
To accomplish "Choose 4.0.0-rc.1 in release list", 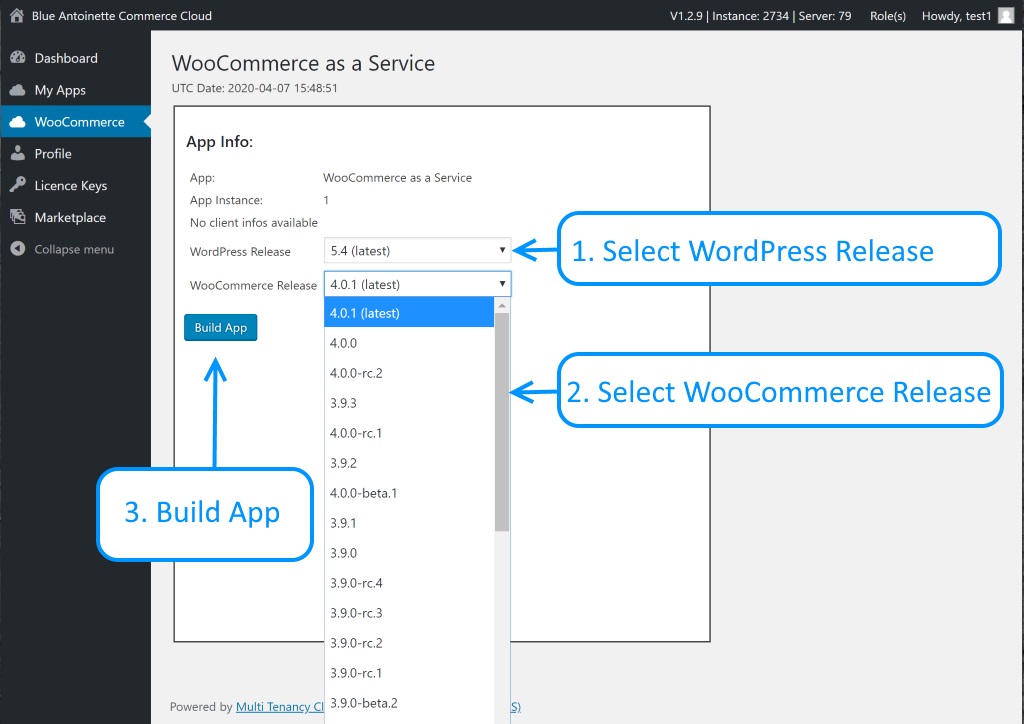I will (x=409, y=433).
